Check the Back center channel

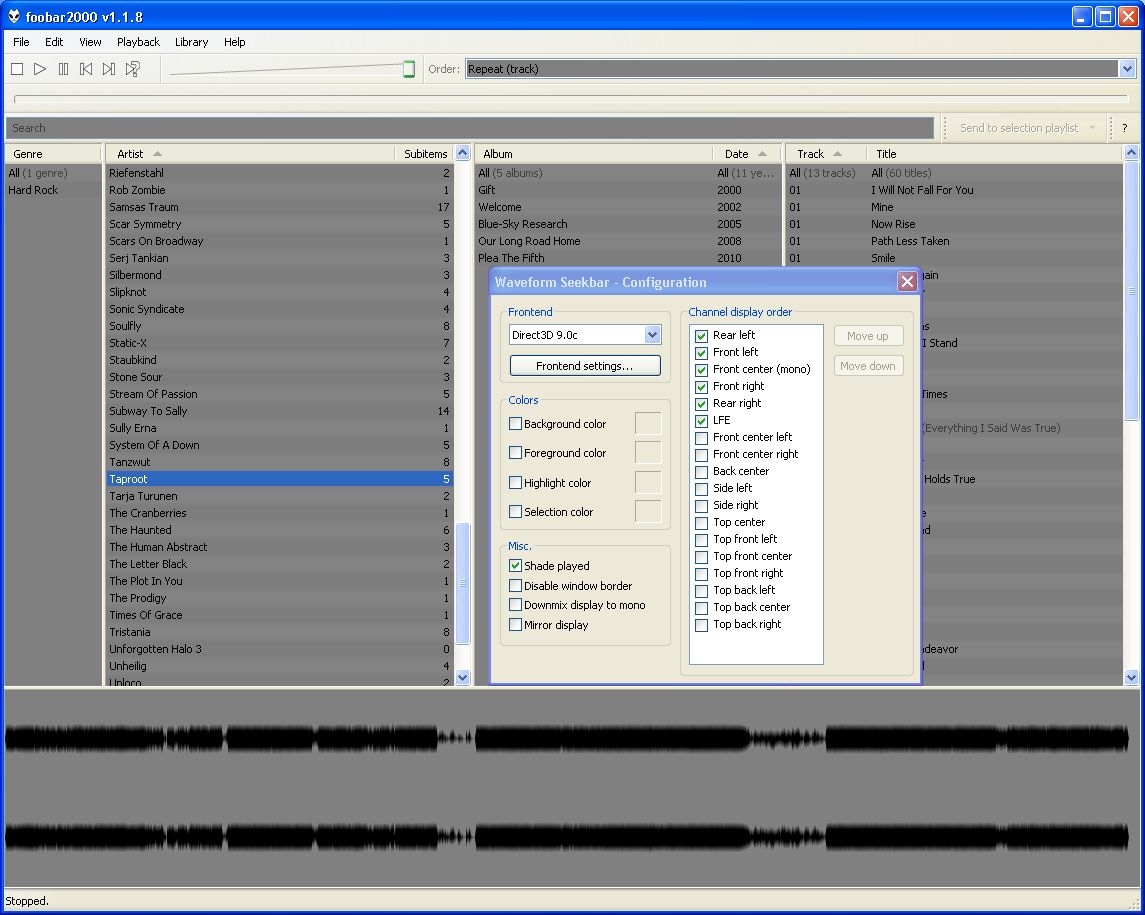(x=702, y=472)
